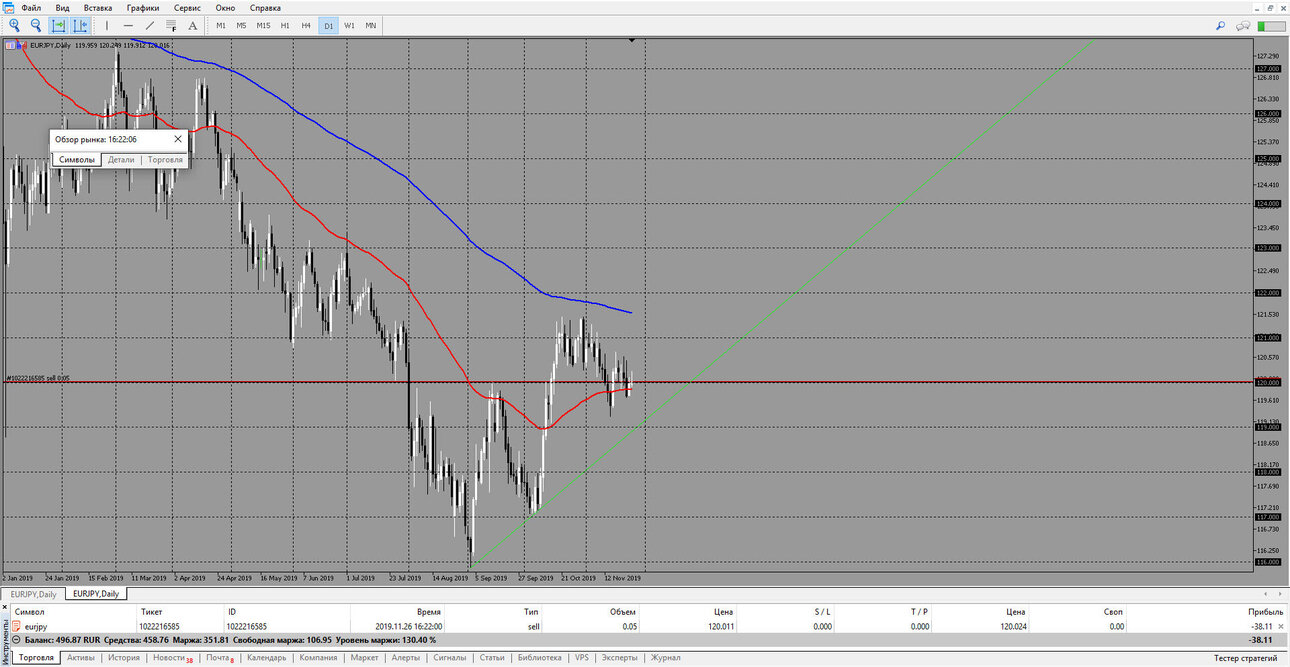Image resolution: width=1290 pixels, height=667 pixels.
Task: Open the Маркет toolbox tab
Action: click(x=365, y=658)
